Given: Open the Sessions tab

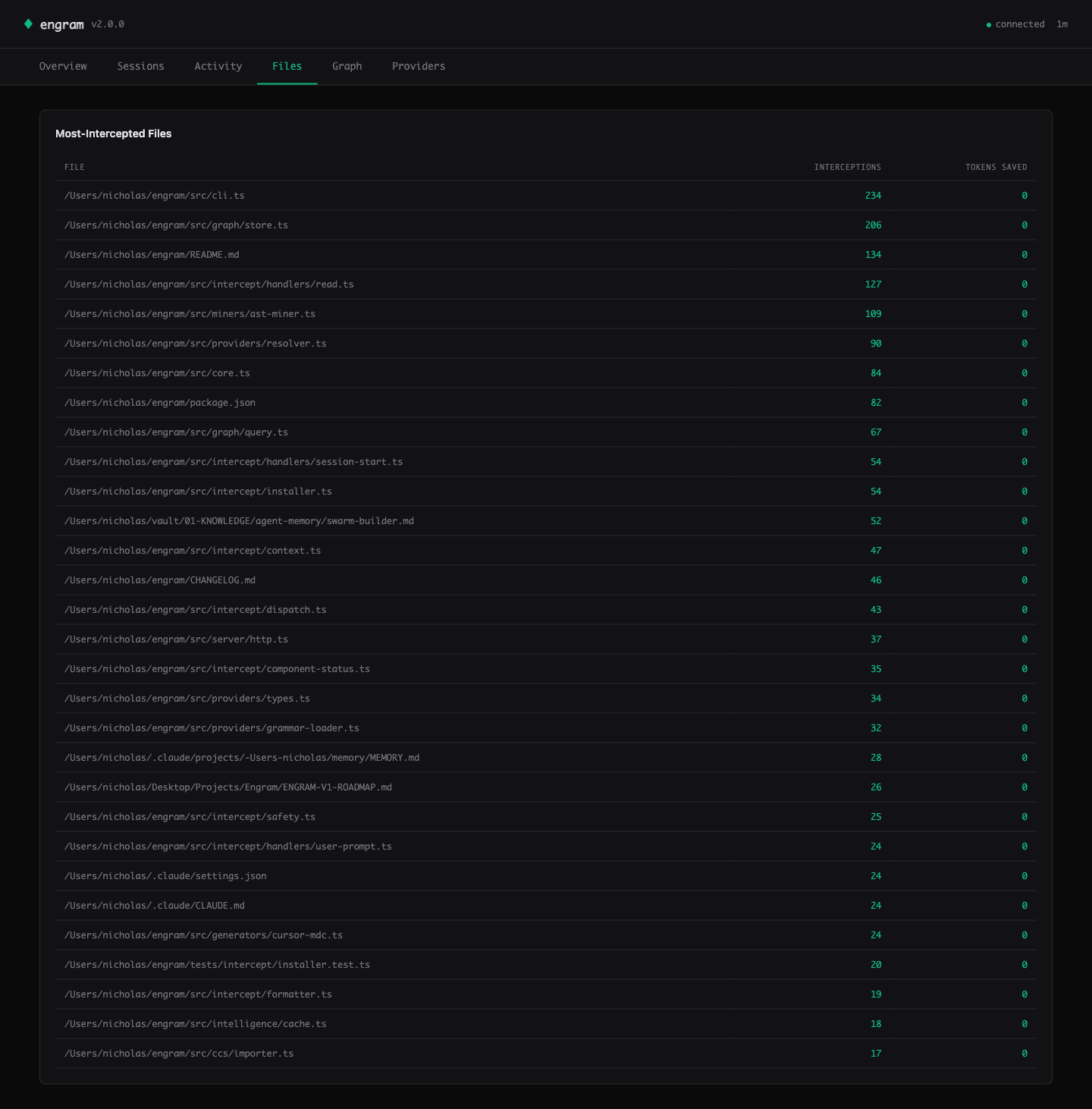Looking at the screenshot, I should [140, 66].
